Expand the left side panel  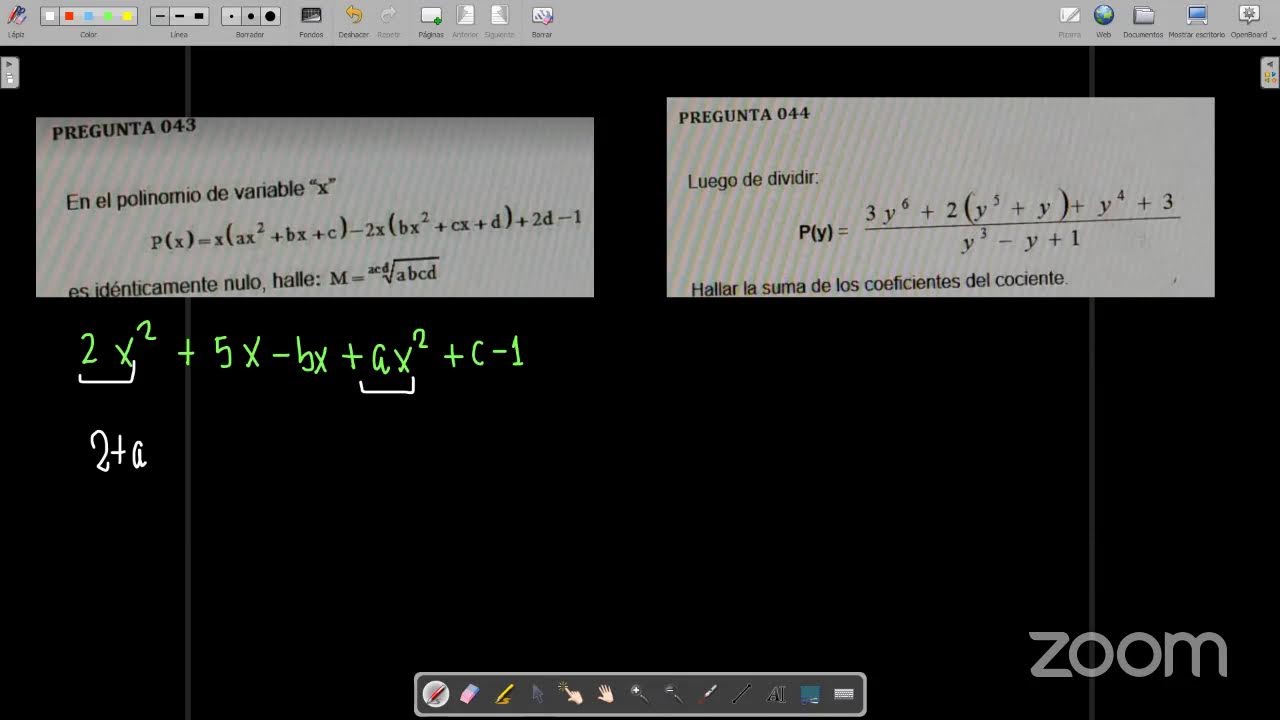pyautogui.click(x=9, y=72)
